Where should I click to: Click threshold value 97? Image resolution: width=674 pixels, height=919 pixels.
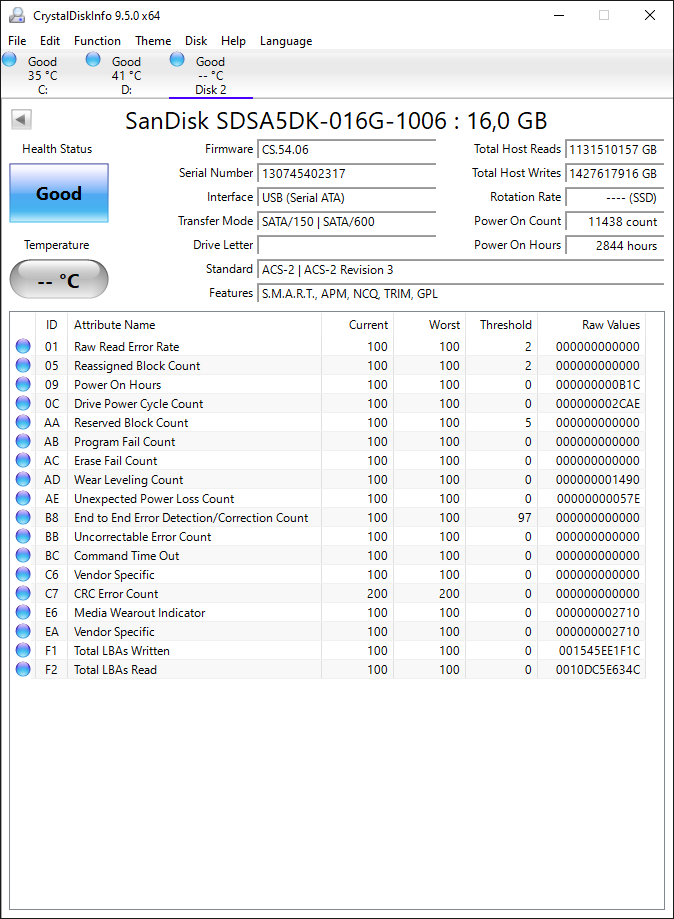(525, 518)
